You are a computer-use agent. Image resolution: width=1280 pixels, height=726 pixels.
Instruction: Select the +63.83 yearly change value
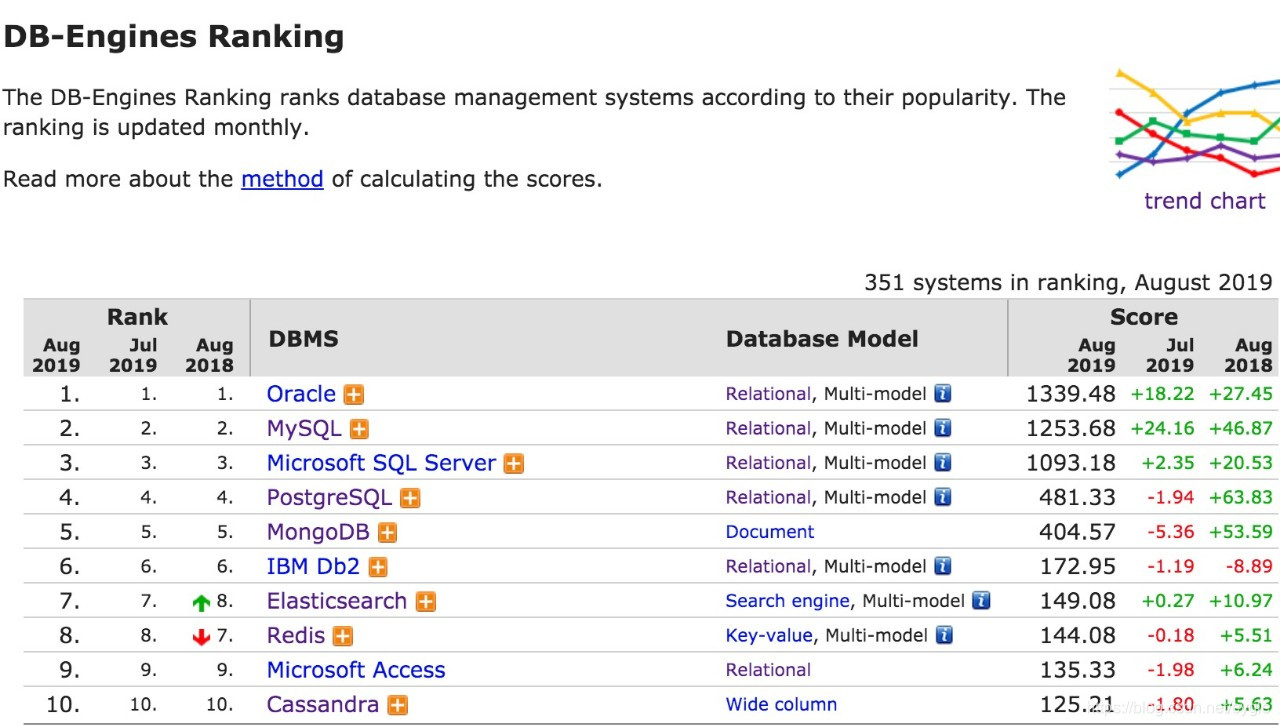click(x=1241, y=497)
